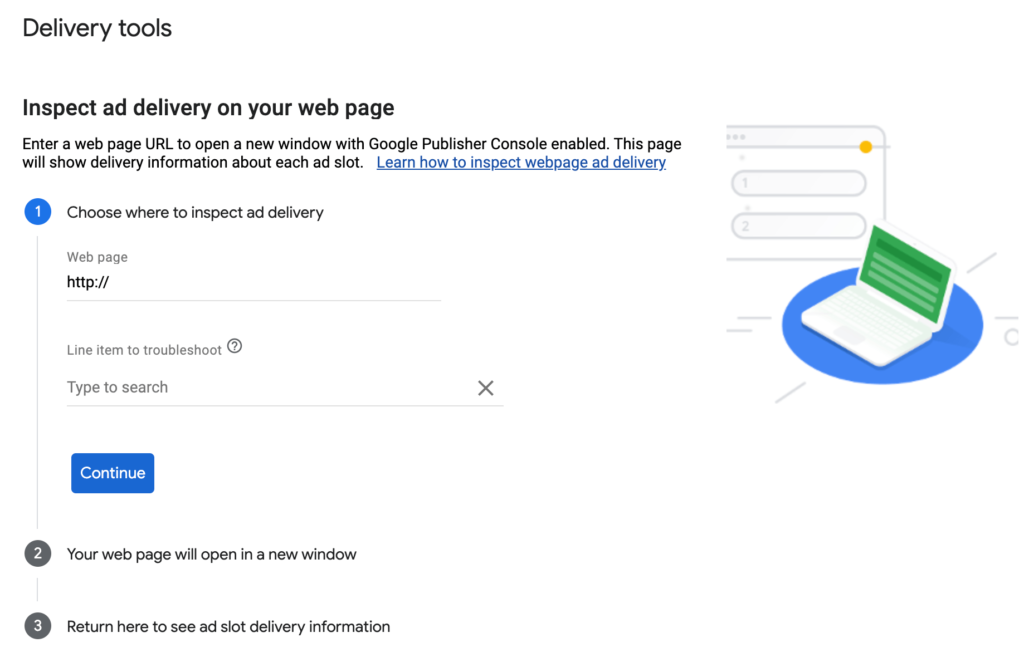Click the step 2 number circle

click(x=37, y=554)
